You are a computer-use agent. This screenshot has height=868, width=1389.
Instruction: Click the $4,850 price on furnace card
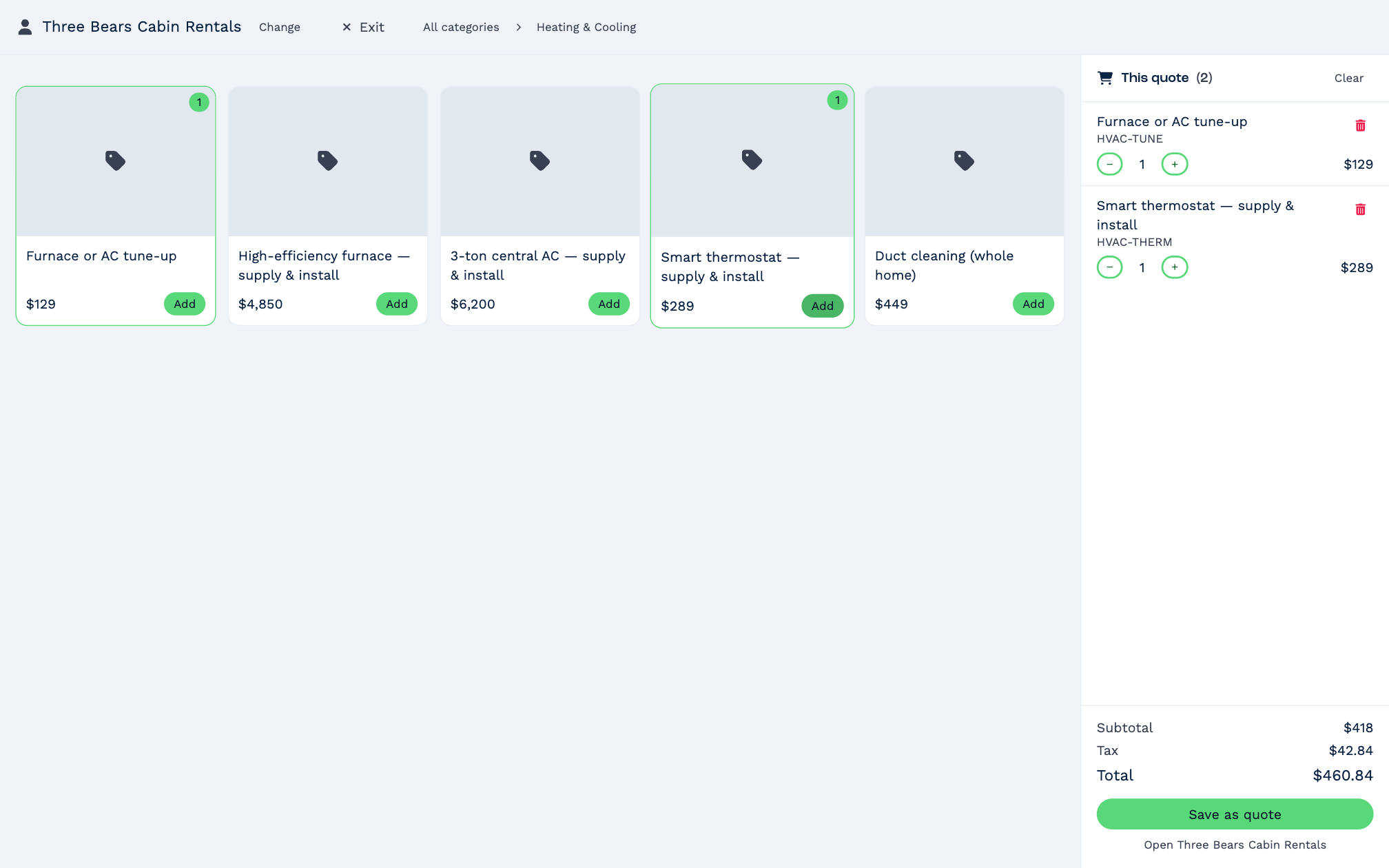pyautogui.click(x=260, y=304)
